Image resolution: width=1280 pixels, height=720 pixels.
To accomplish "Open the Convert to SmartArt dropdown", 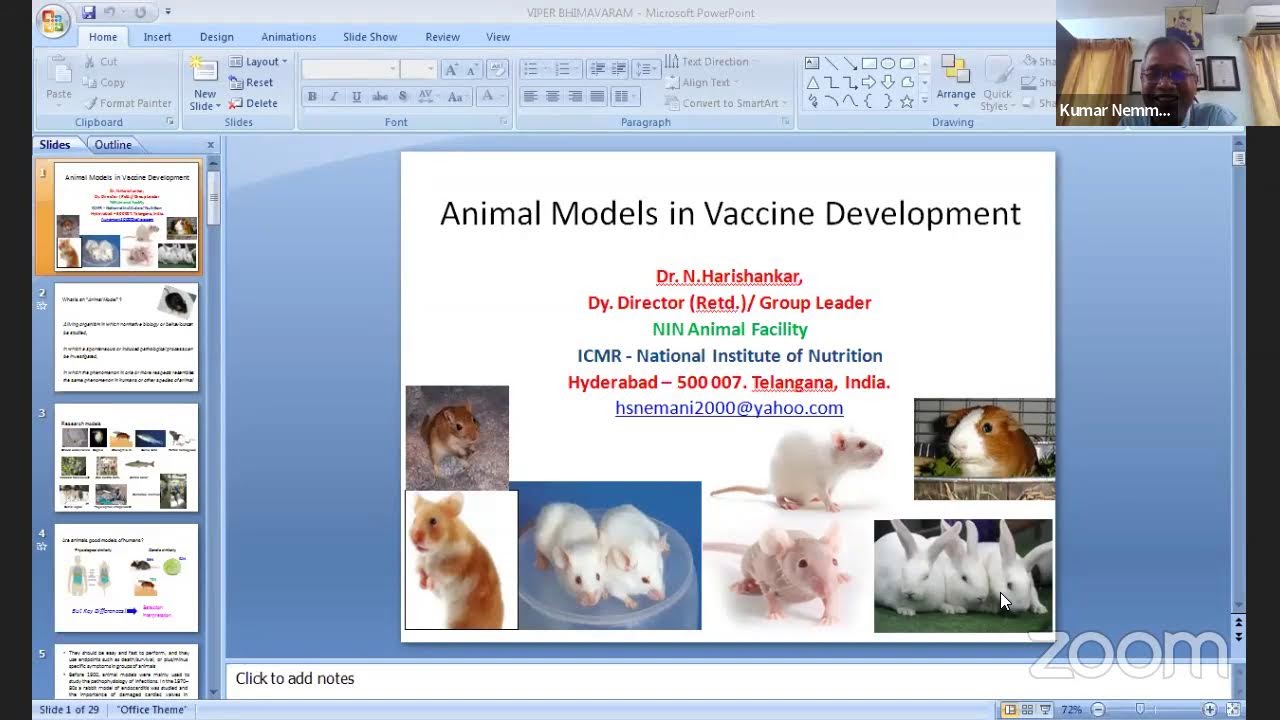I will [727, 103].
